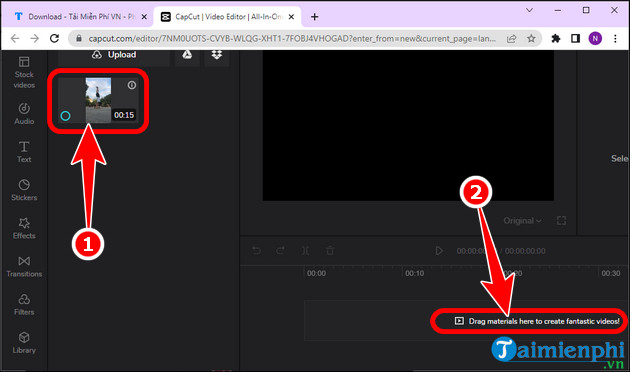The width and height of the screenshot is (630, 372).
Task: Expand the tab search chevron
Action: (x=530, y=10)
